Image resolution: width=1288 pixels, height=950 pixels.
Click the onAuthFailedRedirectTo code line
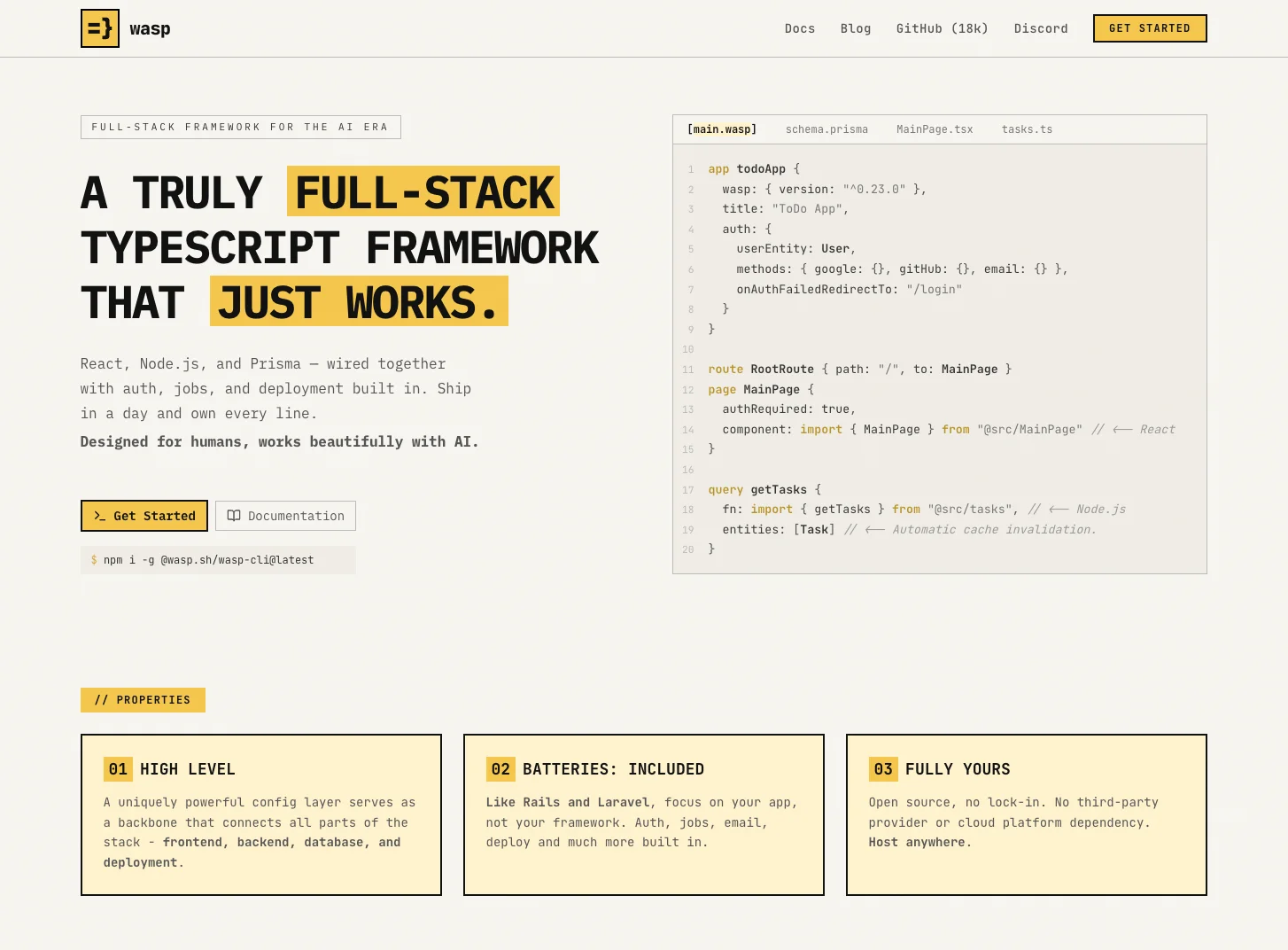click(849, 289)
